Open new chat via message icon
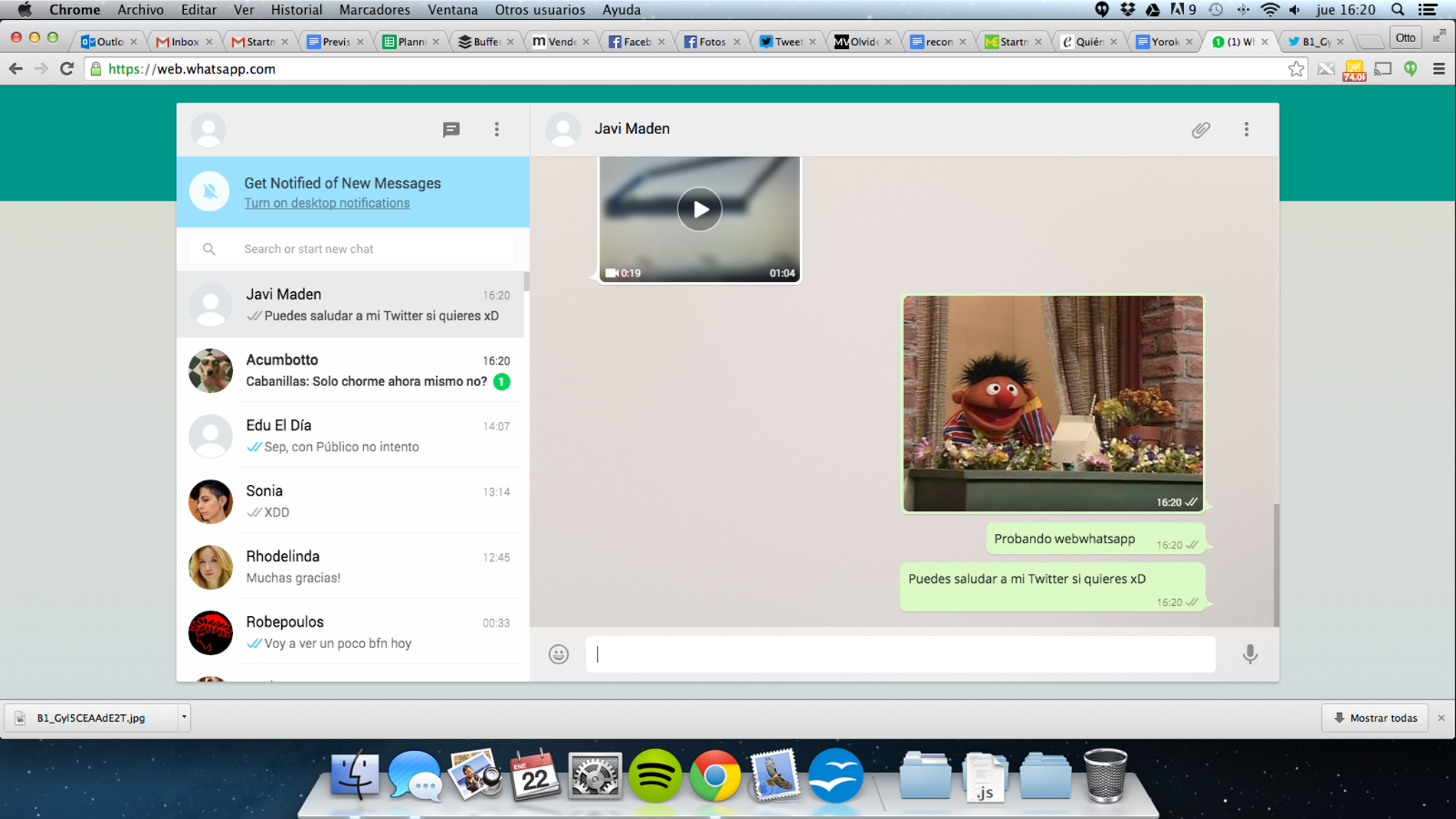Viewport: 1456px width, 819px height. pyautogui.click(x=451, y=129)
